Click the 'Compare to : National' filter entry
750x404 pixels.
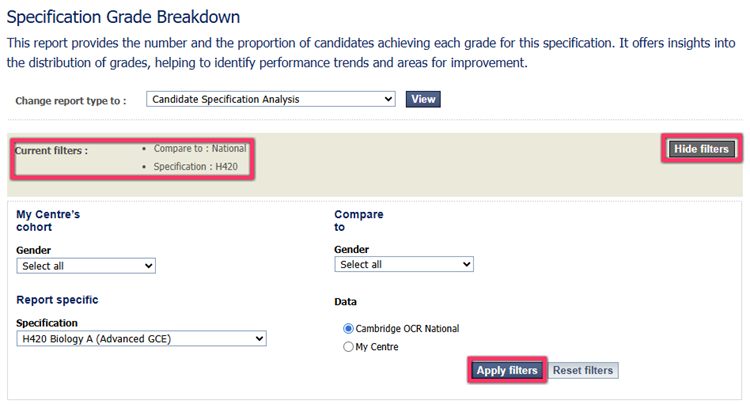coord(200,149)
